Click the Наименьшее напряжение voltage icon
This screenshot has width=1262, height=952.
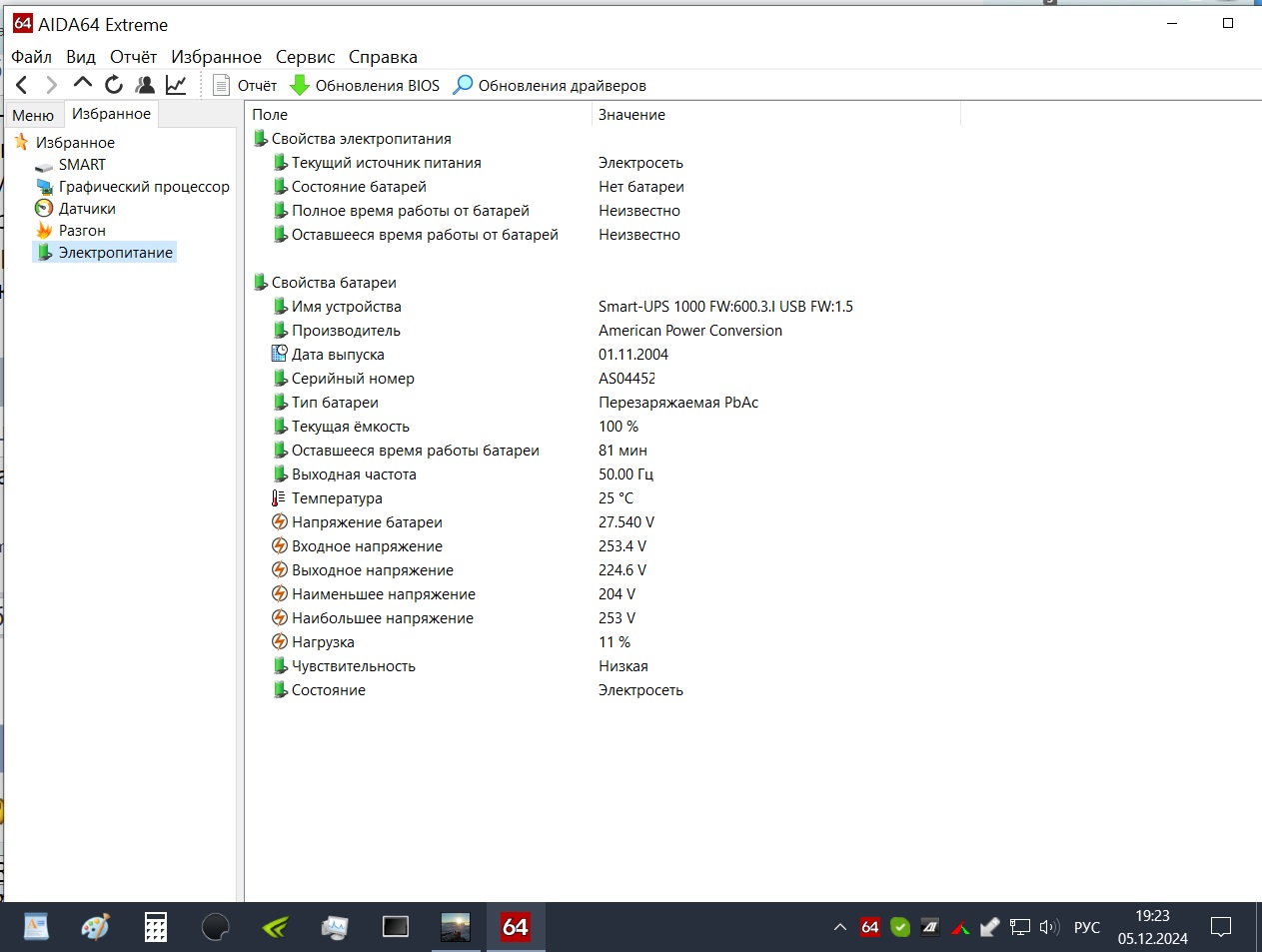pos(280,593)
